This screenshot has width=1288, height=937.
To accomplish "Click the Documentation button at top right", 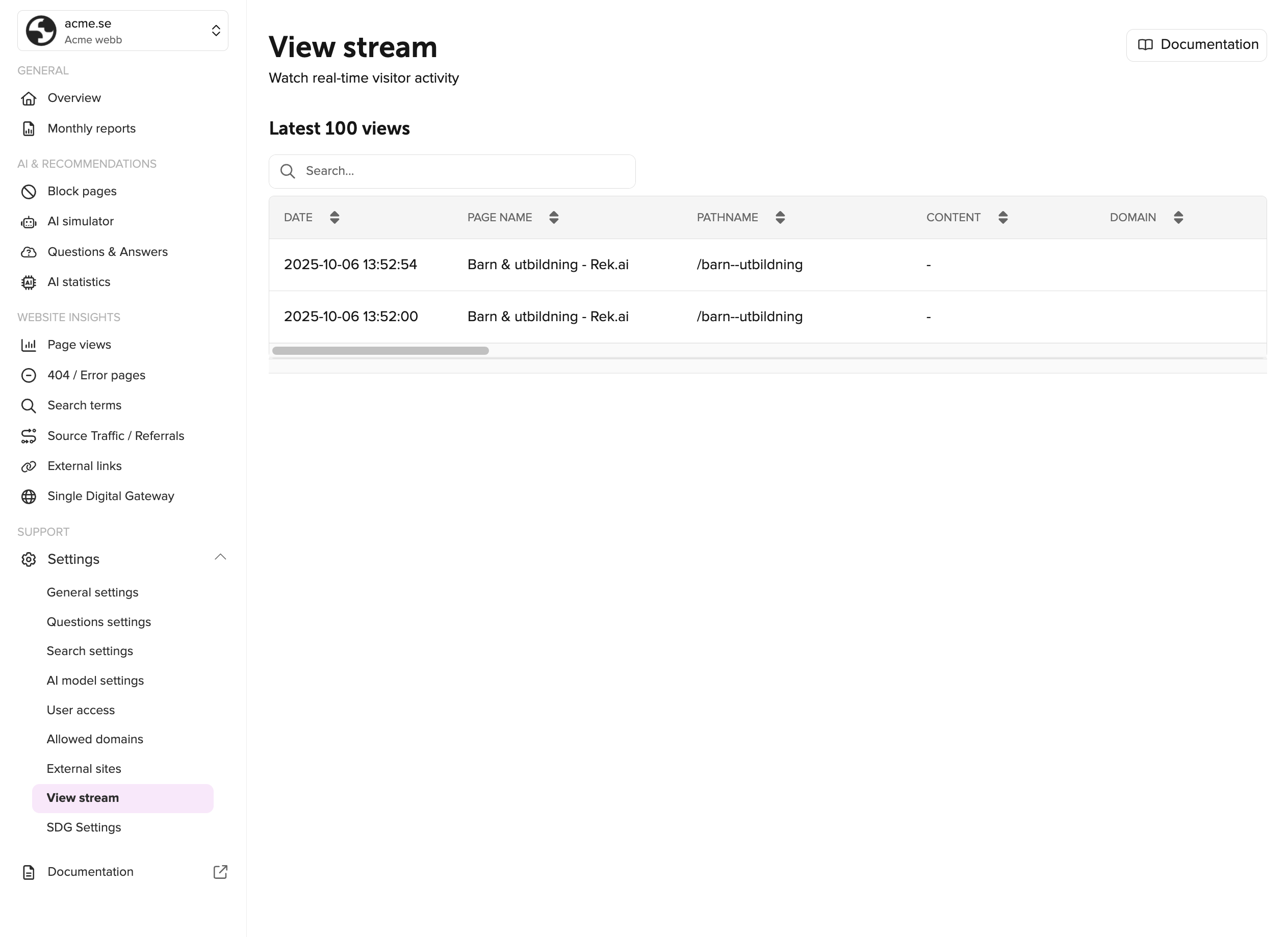I will pos(1196,45).
